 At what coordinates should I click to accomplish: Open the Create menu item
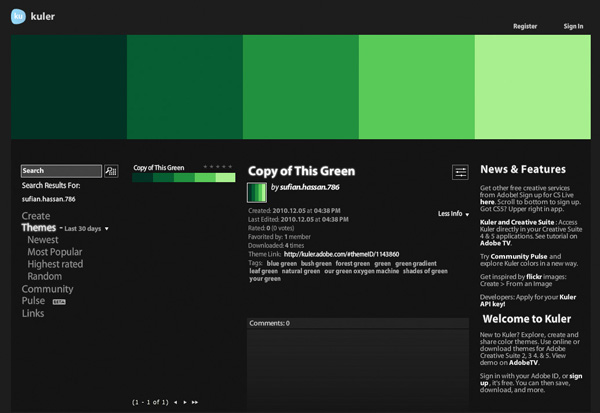(x=36, y=216)
